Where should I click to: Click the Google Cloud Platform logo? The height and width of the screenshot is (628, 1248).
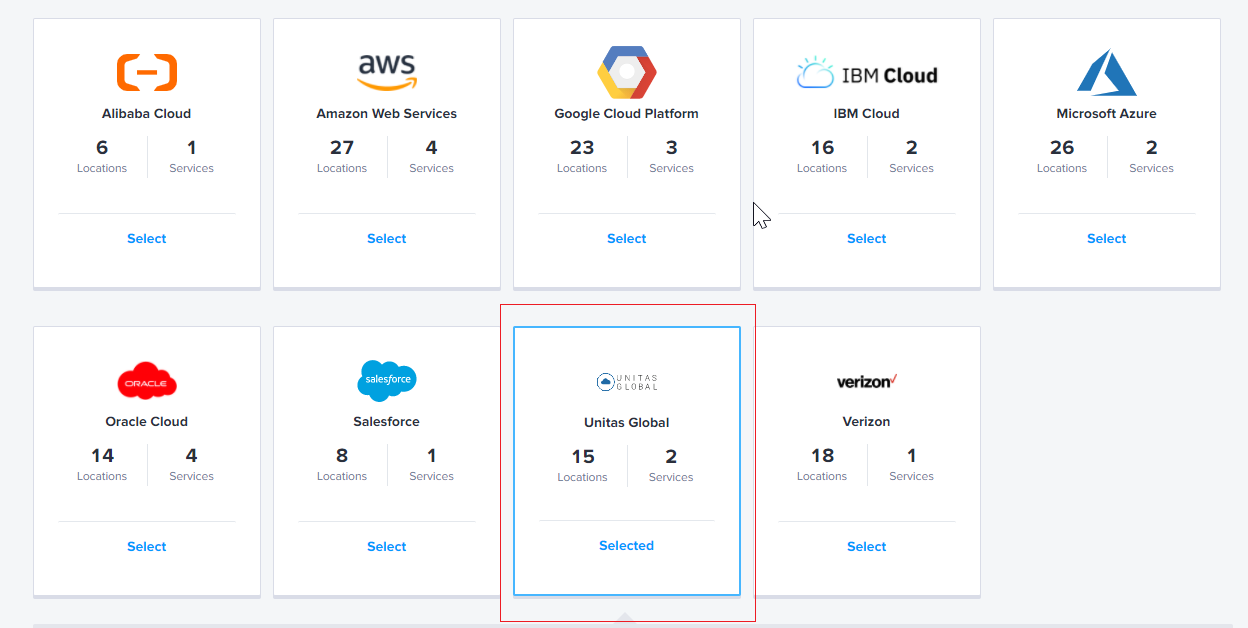coord(627,72)
